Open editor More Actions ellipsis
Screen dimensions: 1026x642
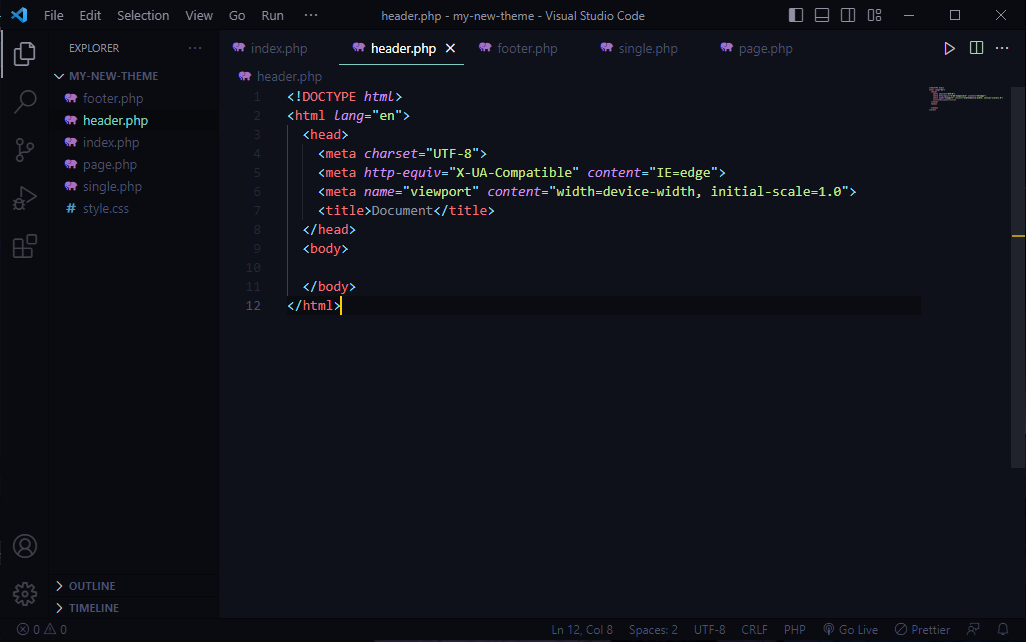click(x=1002, y=48)
